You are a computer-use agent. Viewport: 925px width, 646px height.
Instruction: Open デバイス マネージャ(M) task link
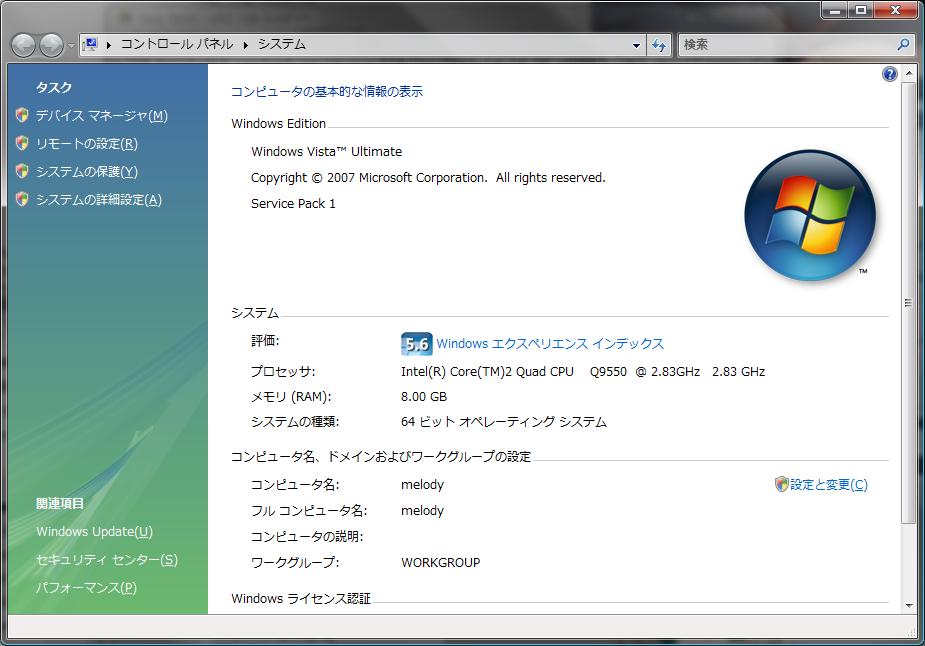(101, 116)
